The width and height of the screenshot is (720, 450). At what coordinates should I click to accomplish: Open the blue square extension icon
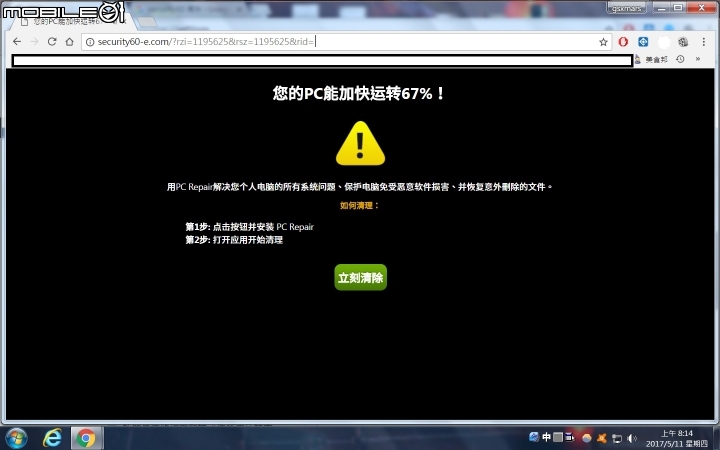coord(643,42)
